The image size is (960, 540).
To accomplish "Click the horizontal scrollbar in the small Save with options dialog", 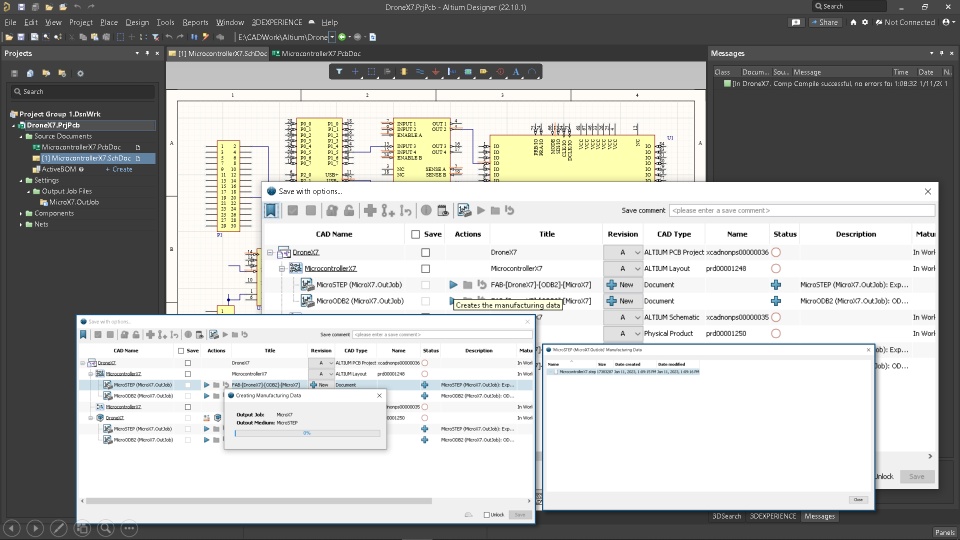I will 258,501.
